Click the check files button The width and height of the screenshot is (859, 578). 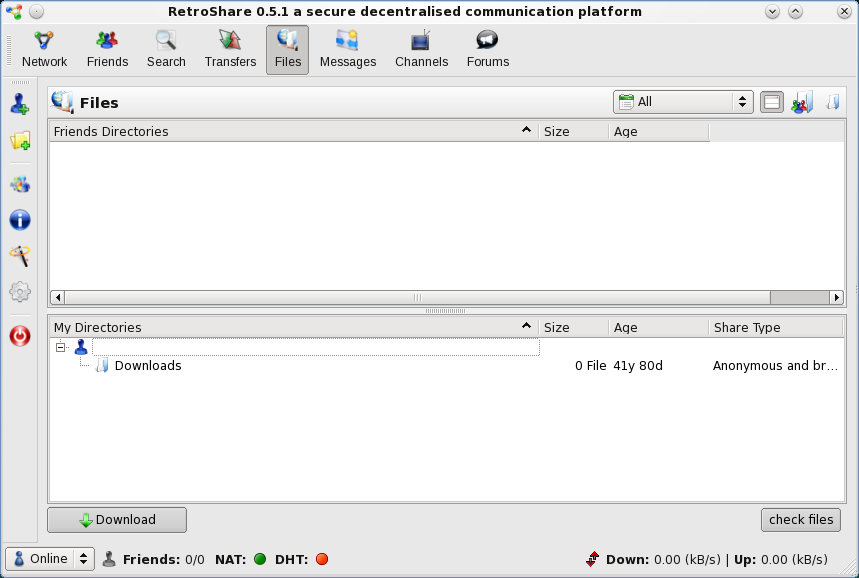pos(801,519)
